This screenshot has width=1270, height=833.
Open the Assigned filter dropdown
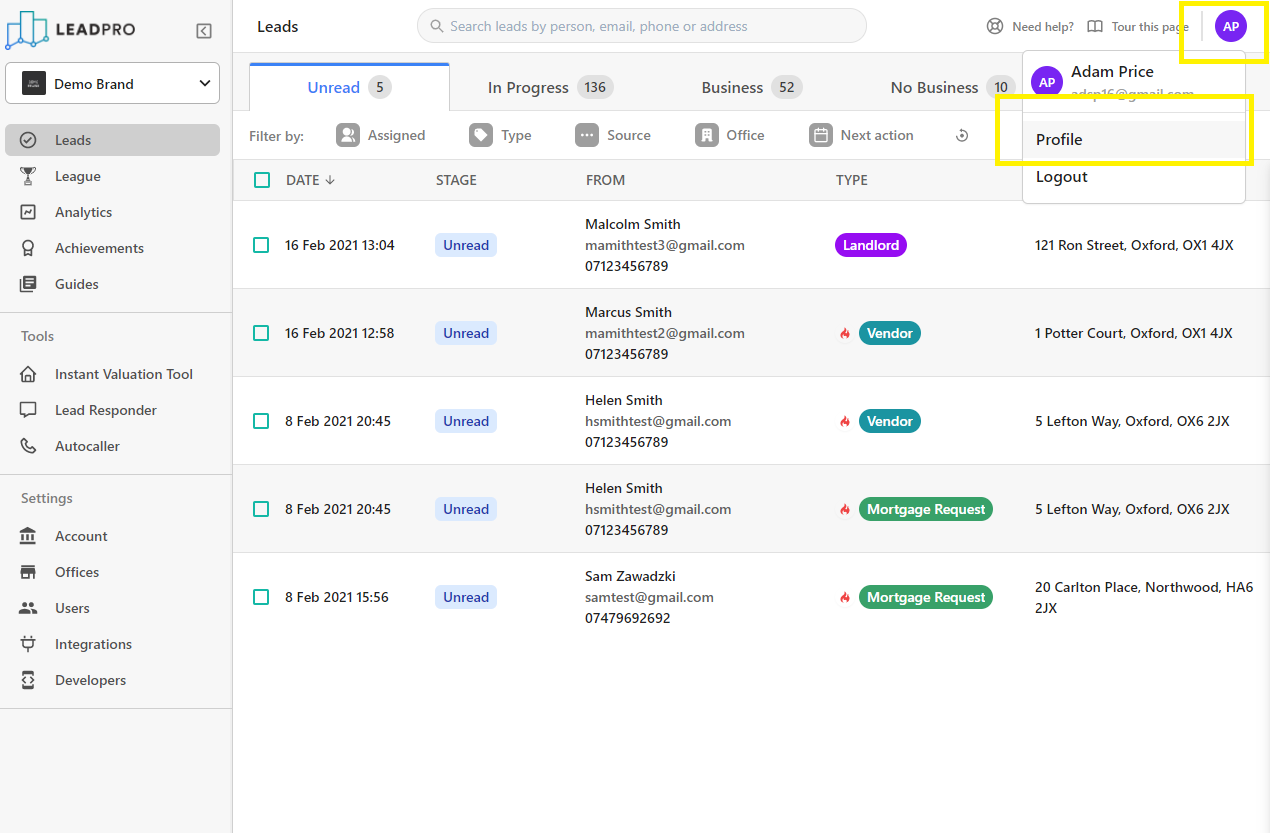point(381,135)
